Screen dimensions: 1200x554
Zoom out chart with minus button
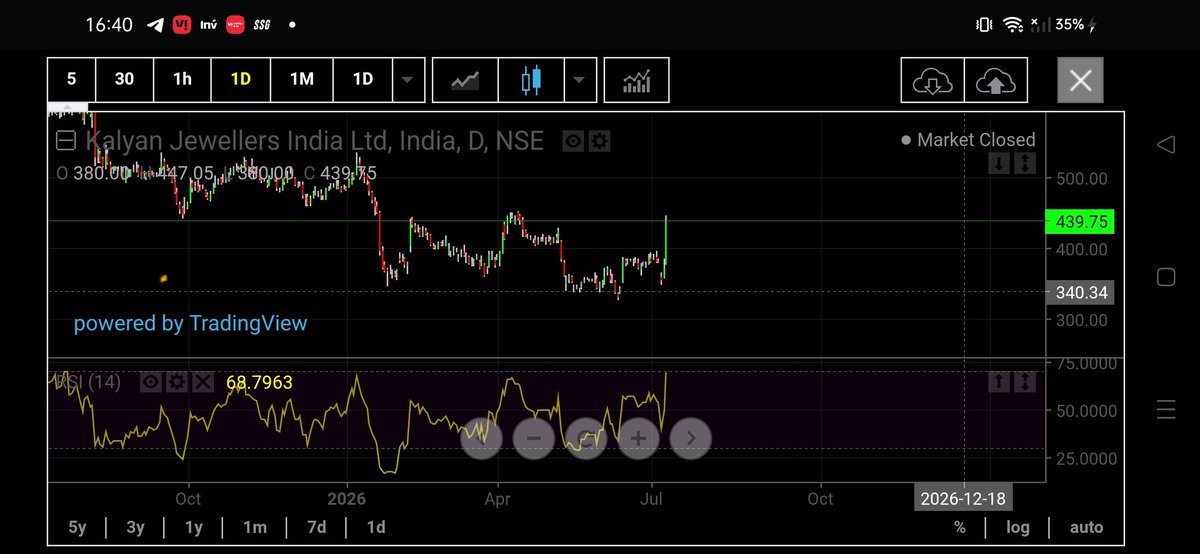click(534, 437)
